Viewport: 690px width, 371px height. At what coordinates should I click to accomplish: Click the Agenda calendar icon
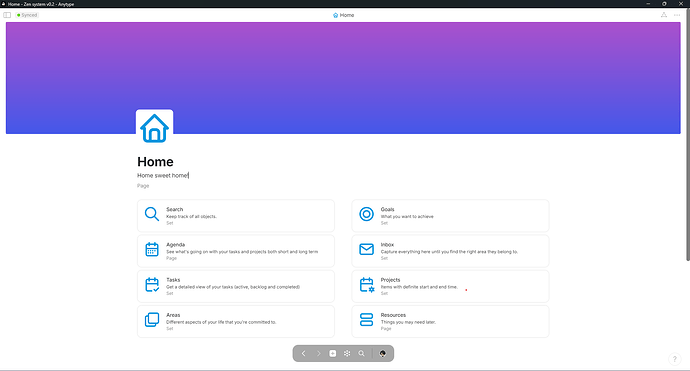click(x=152, y=250)
